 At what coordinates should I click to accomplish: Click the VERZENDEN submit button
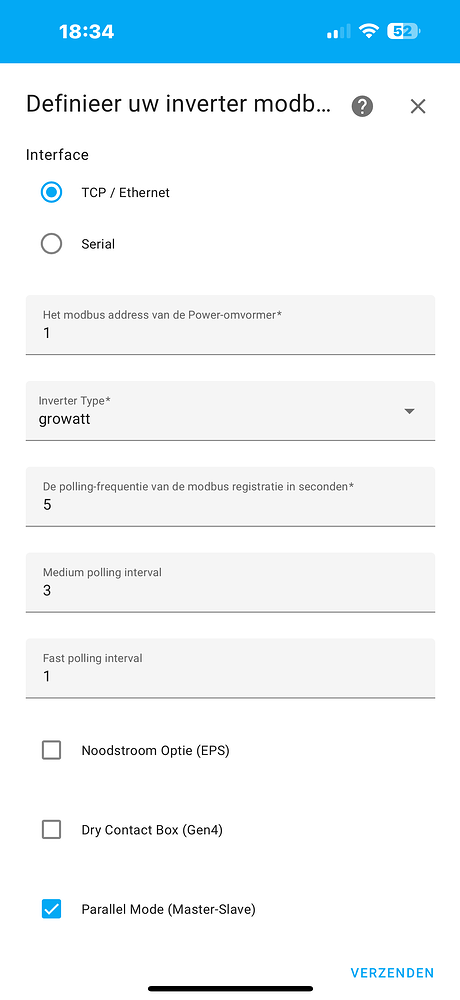[x=392, y=973]
